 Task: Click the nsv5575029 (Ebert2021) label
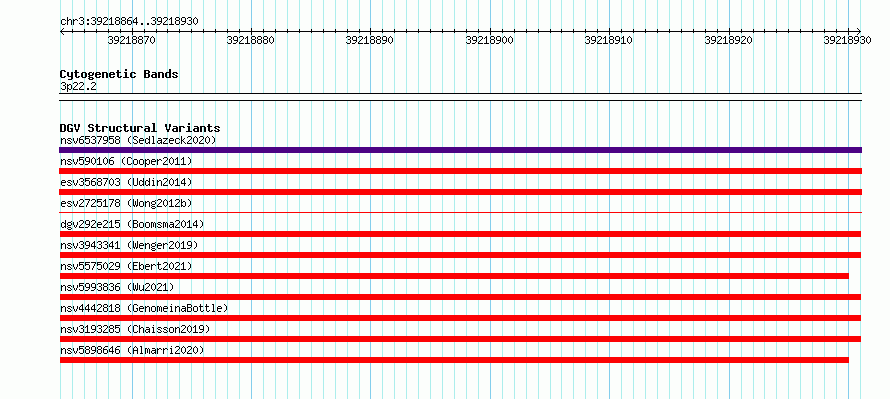point(126,266)
